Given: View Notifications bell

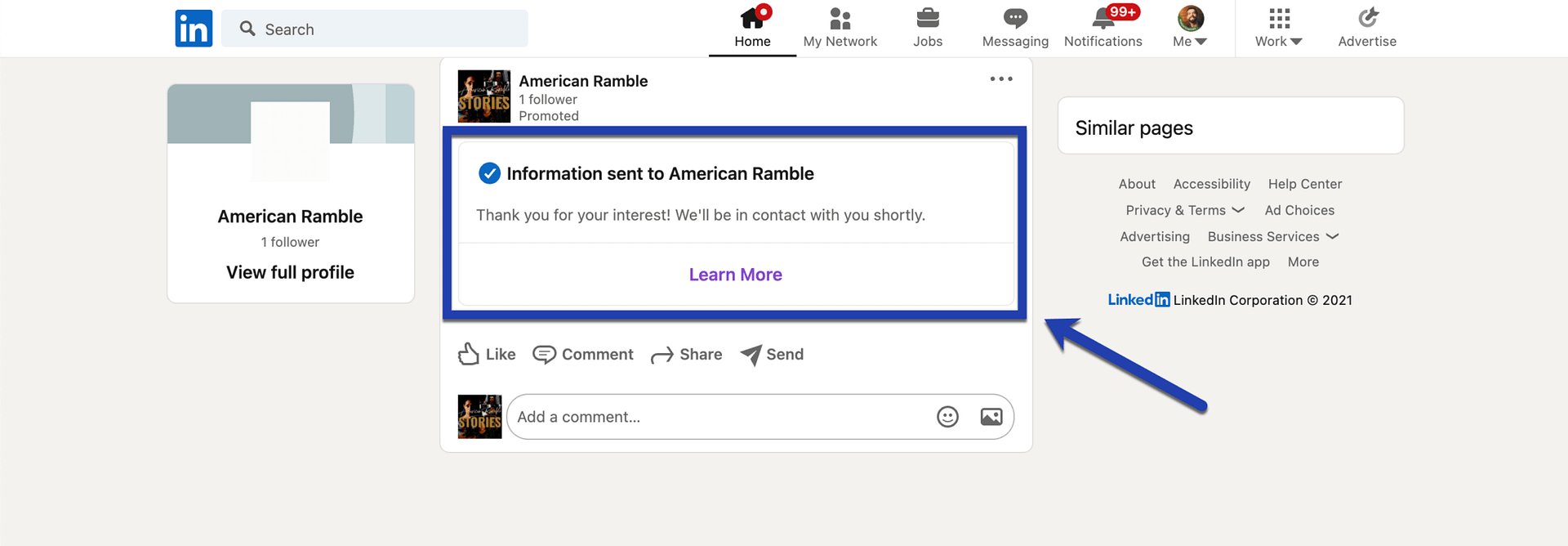Looking at the screenshot, I should point(1103,29).
